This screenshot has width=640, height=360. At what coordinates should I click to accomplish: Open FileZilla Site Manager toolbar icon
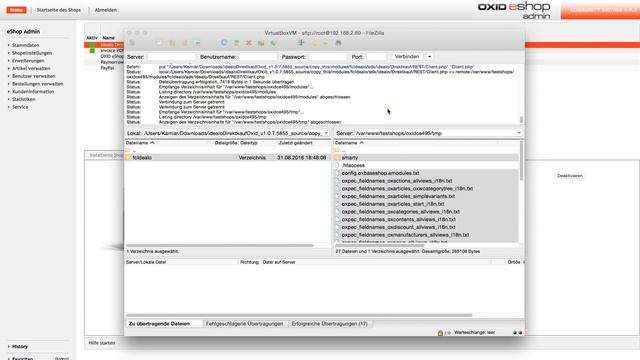click(x=132, y=43)
